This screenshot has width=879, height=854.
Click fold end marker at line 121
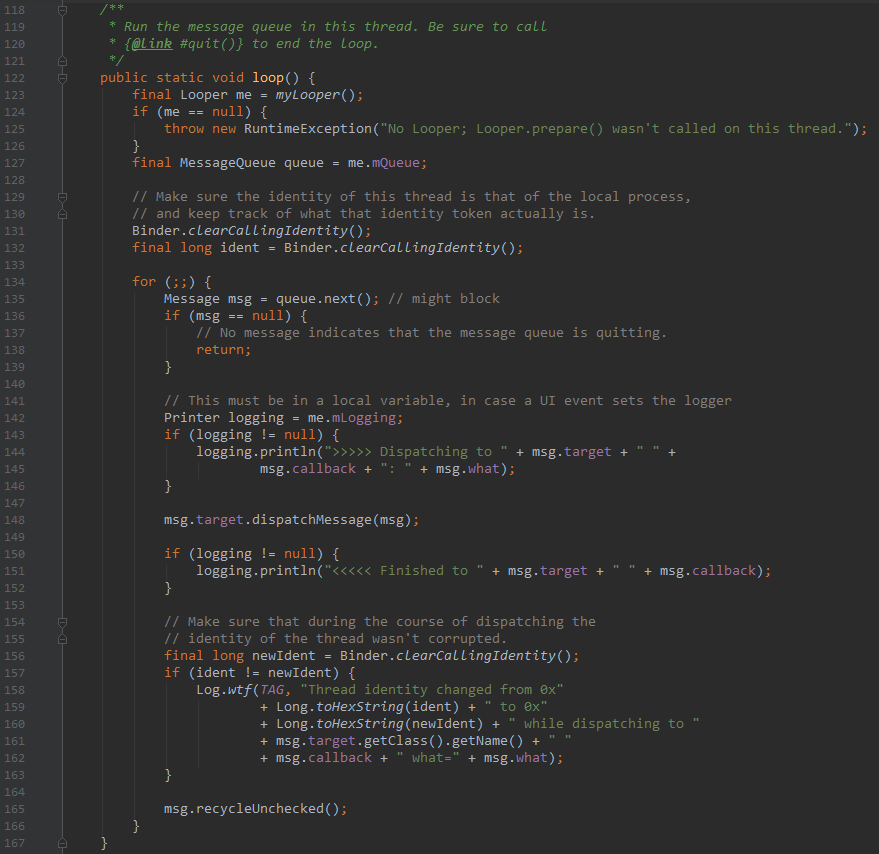click(x=63, y=61)
